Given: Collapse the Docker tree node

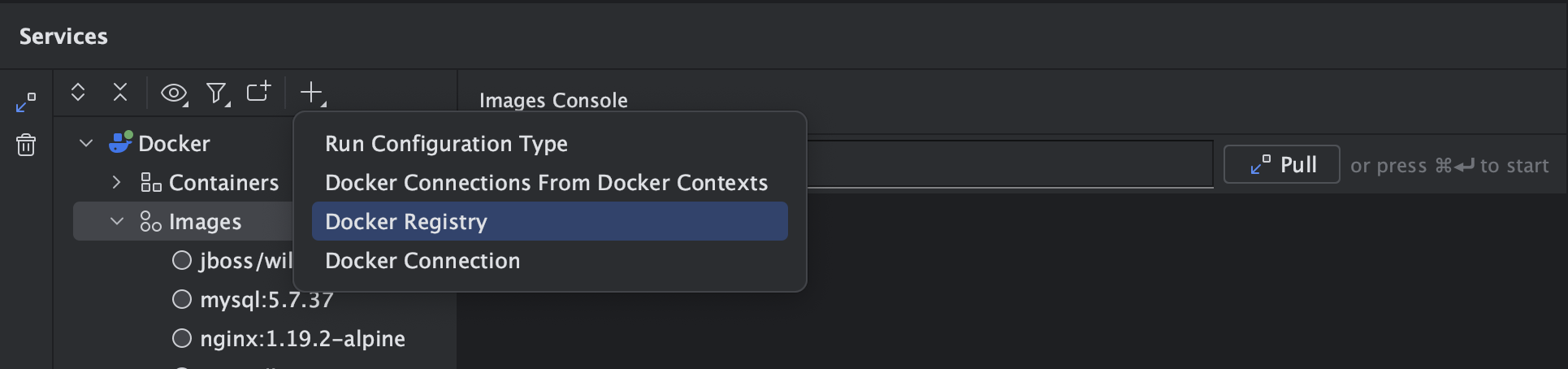Looking at the screenshot, I should [86, 143].
